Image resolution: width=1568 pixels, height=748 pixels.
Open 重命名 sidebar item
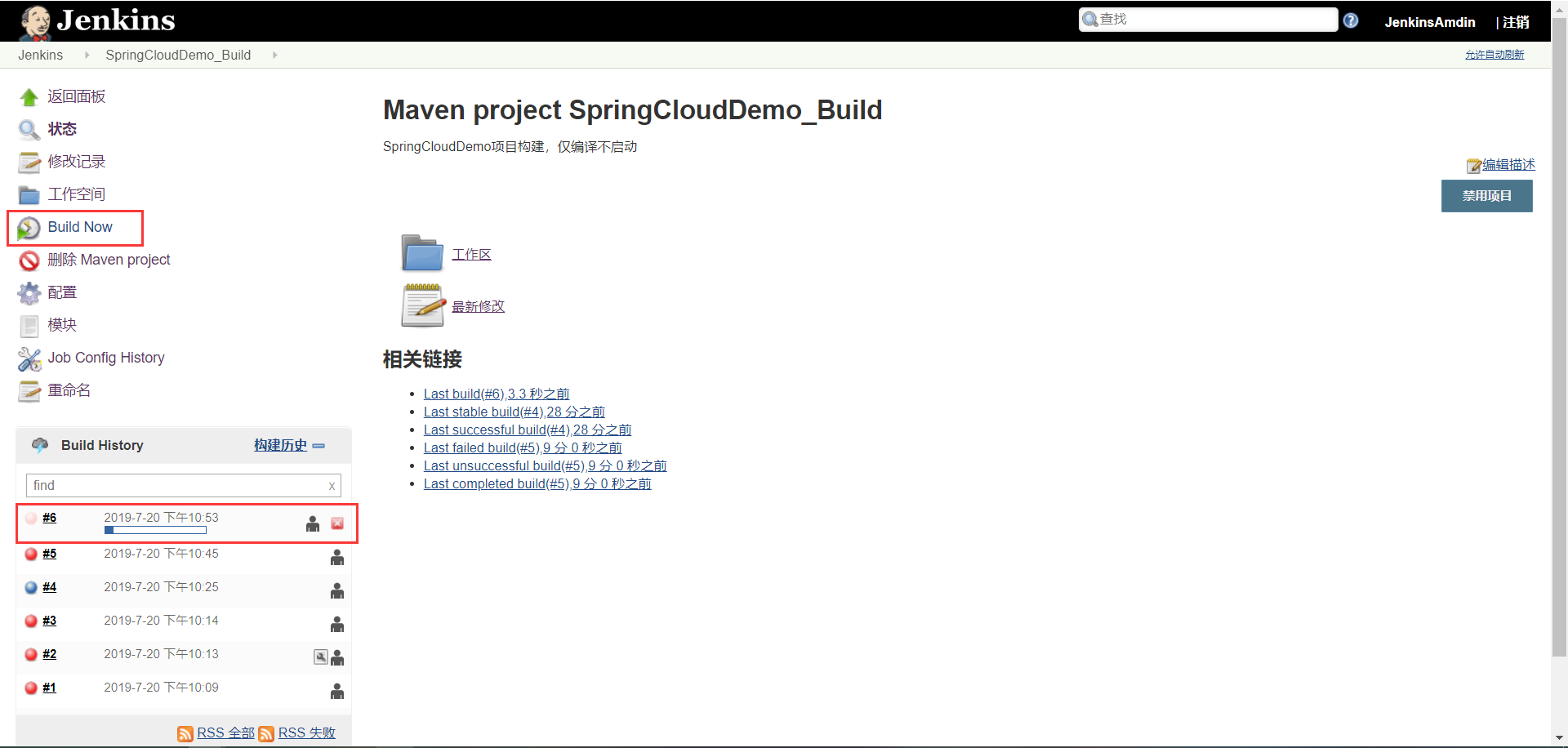pos(69,390)
